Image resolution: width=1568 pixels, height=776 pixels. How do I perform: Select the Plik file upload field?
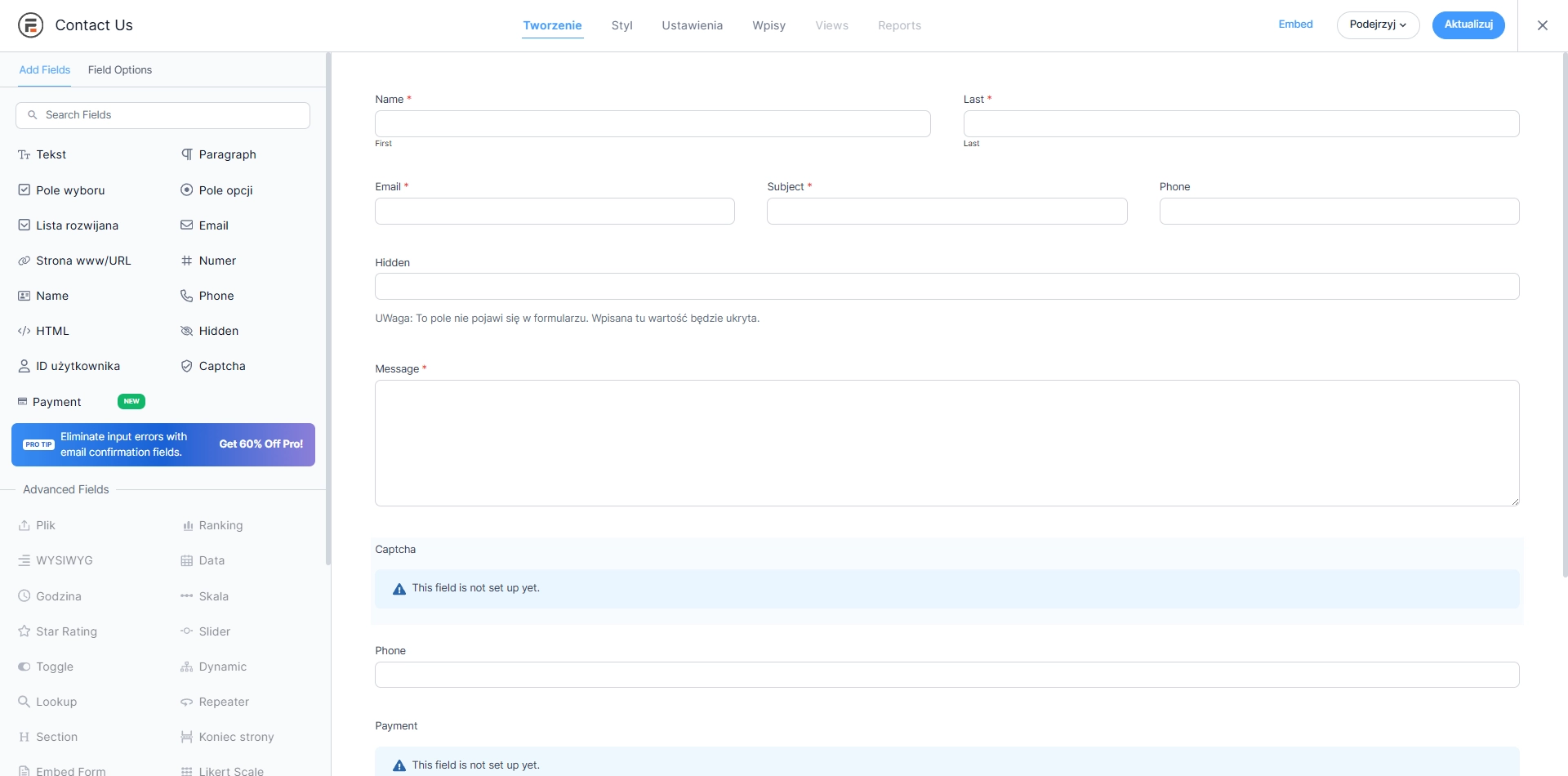[x=37, y=525]
